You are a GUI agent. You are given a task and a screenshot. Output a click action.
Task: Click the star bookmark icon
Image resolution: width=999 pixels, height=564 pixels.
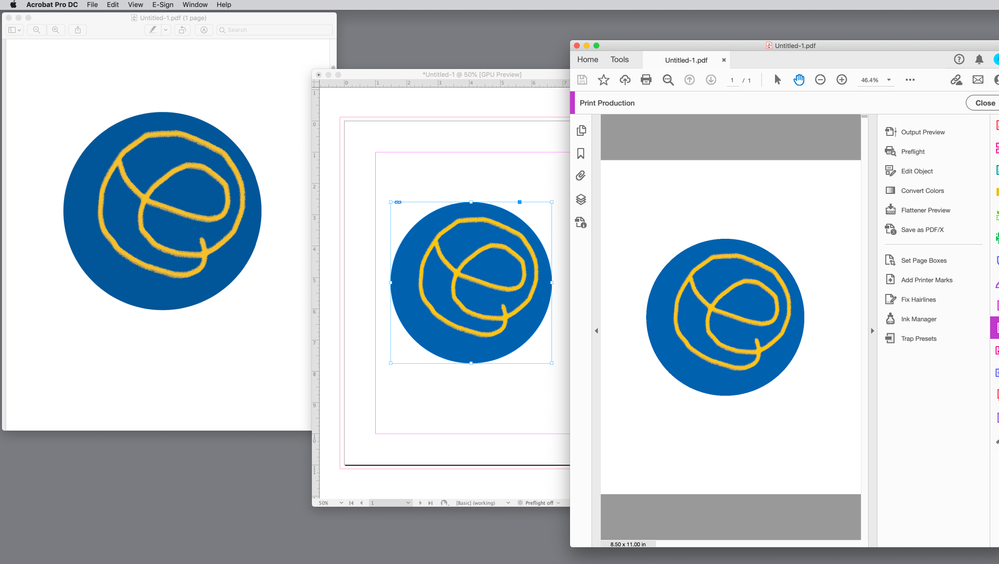pos(603,80)
